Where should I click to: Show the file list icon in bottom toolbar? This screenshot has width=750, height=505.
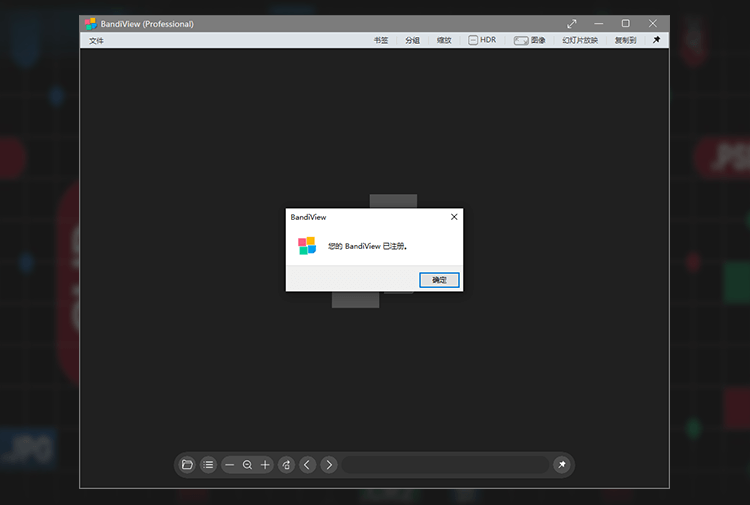tap(208, 465)
